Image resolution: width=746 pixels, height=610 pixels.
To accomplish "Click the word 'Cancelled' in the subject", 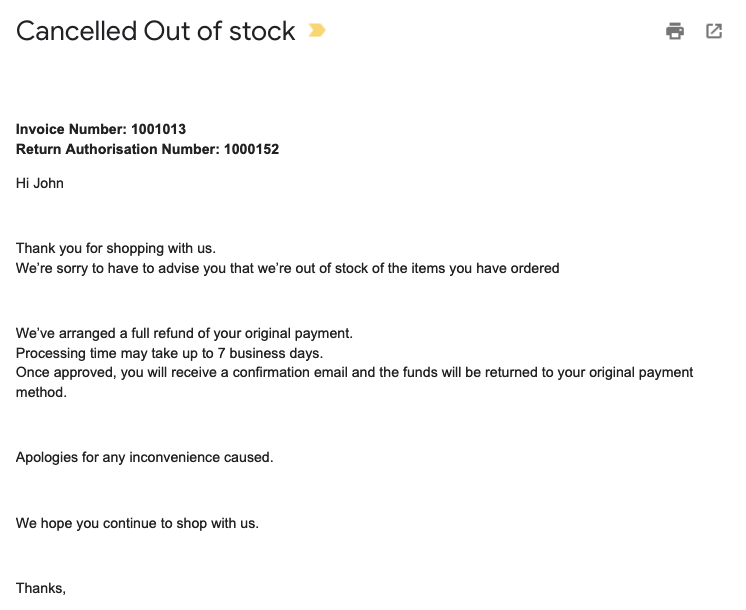I will pyautogui.click(x=77, y=31).
